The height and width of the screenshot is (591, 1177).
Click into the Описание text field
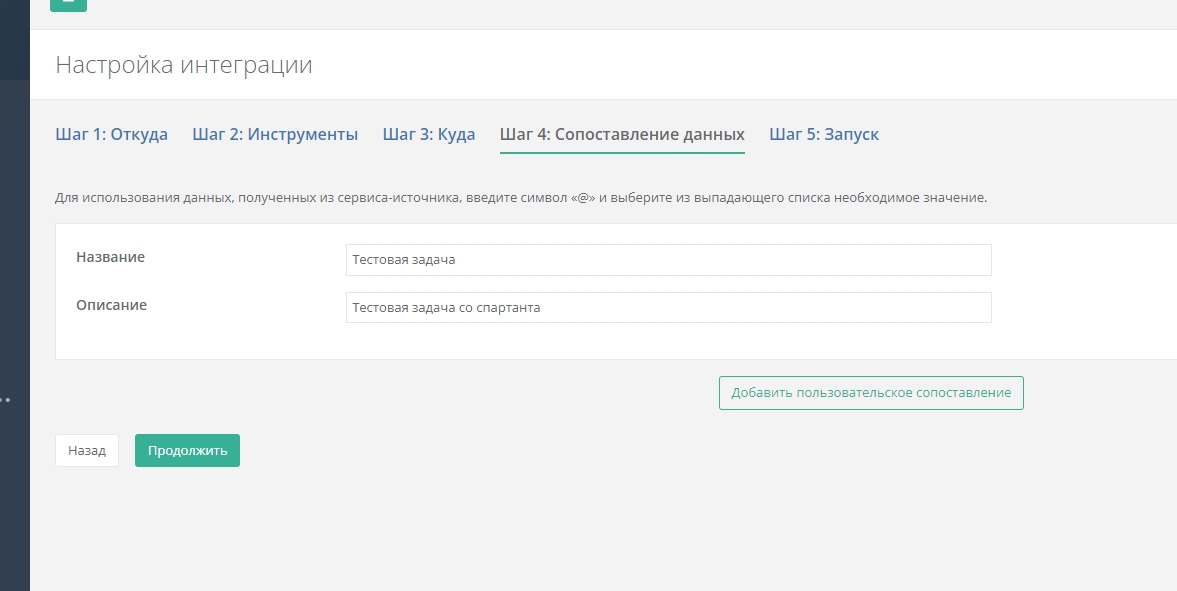click(668, 308)
